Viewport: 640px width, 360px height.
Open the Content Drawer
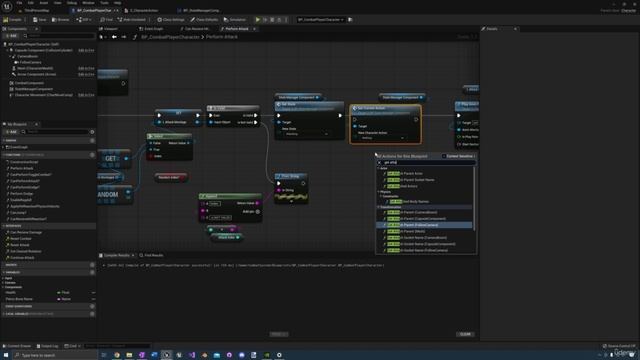pos(17,346)
